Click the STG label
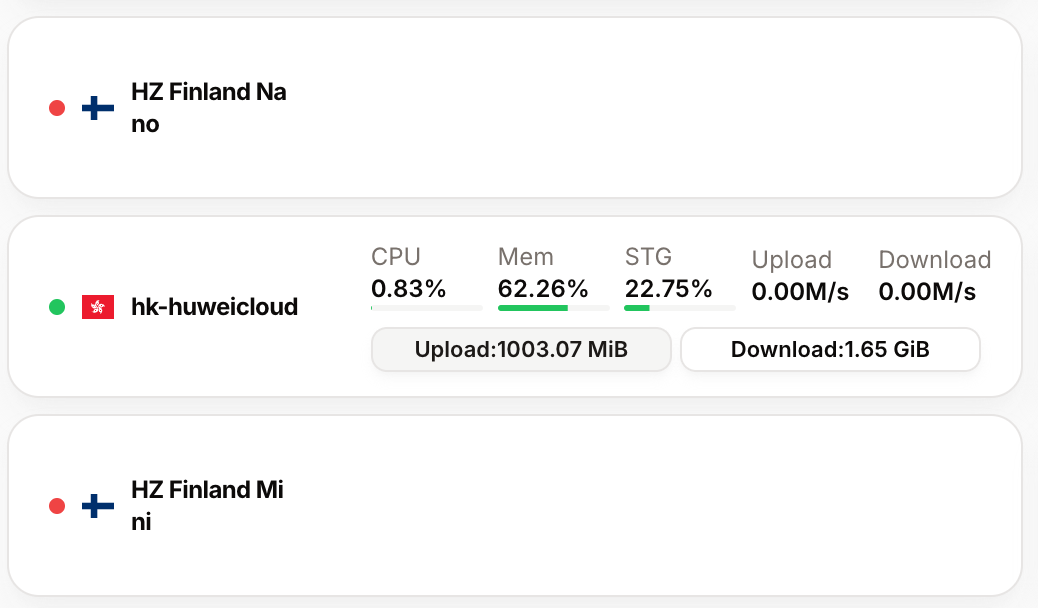 tap(648, 256)
